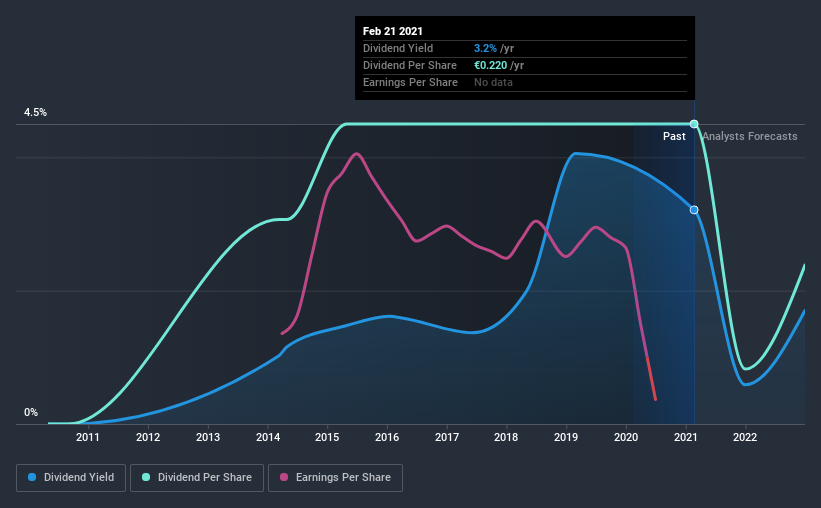This screenshot has height=508, width=821.
Task: Click the Analysts Forecasts label
Action: (x=750, y=136)
